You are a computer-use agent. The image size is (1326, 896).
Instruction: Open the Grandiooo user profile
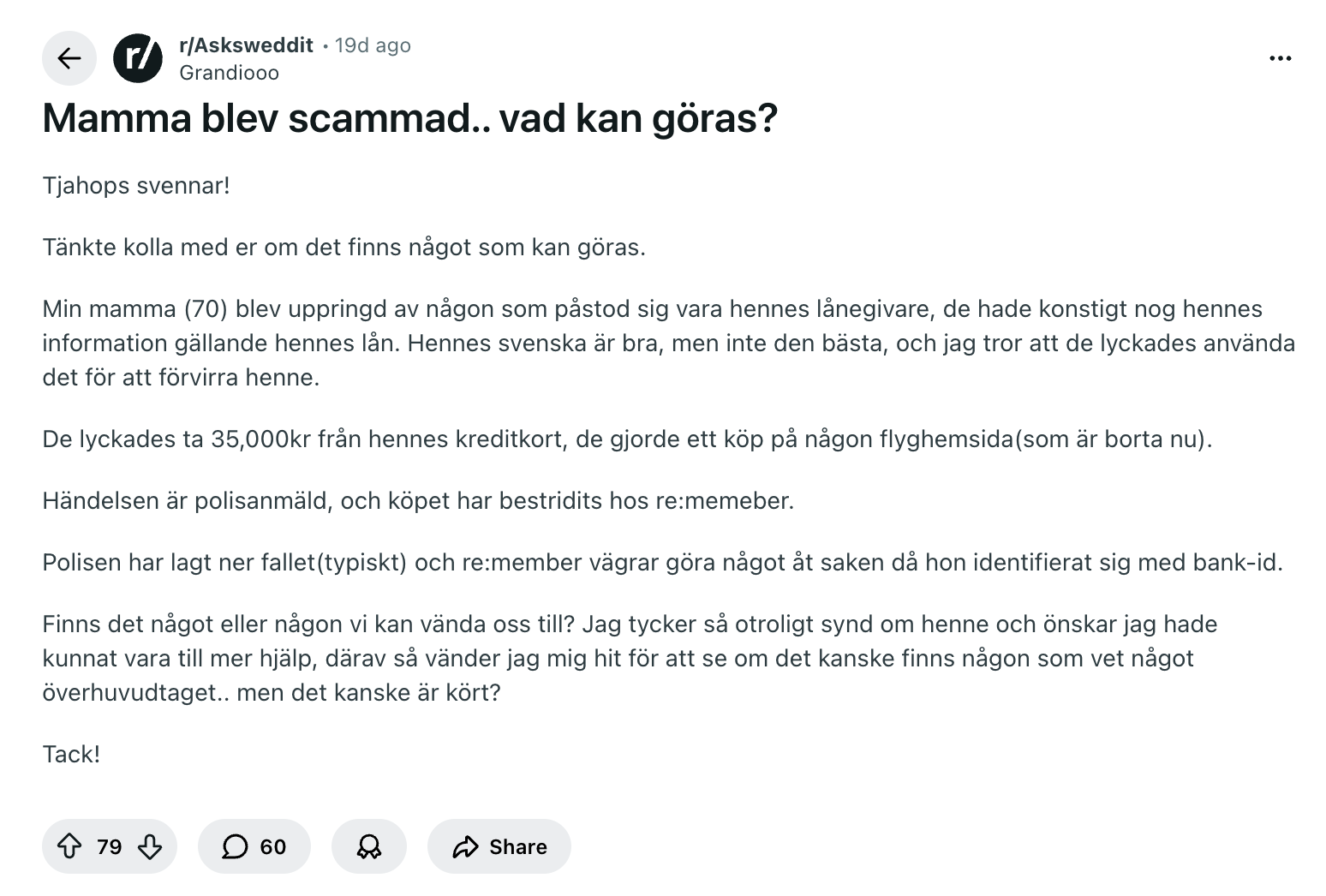(229, 73)
